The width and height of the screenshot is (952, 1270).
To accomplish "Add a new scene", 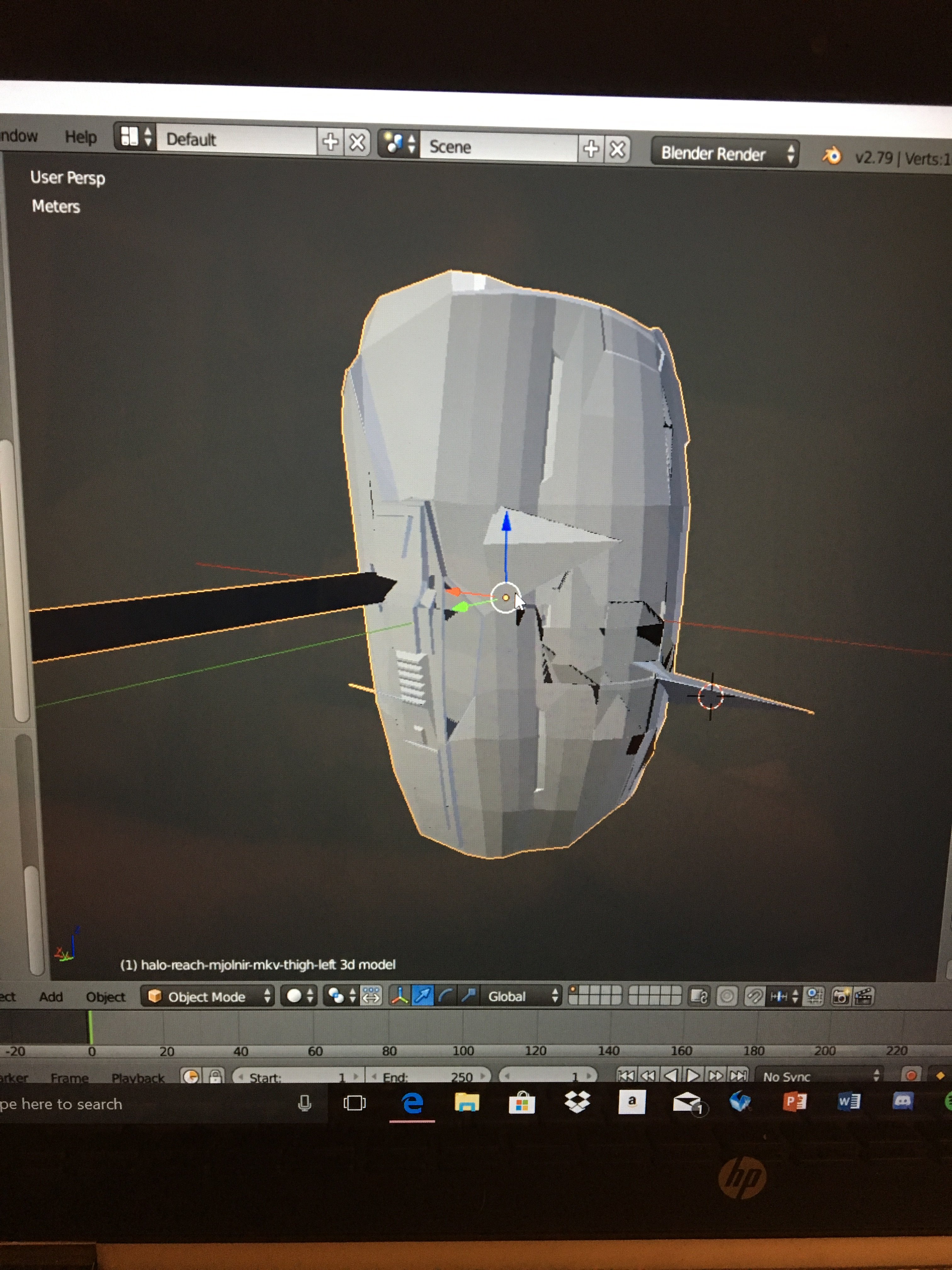I will point(591,149).
